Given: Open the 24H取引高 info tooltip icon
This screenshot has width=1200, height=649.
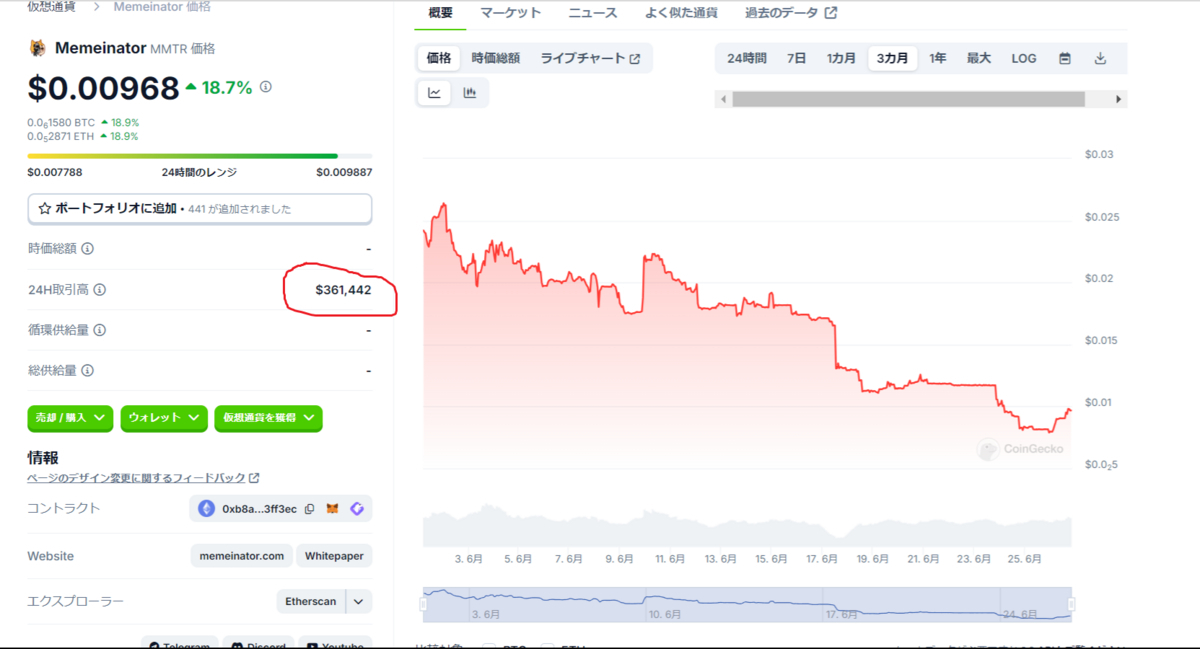Looking at the screenshot, I should click(99, 290).
